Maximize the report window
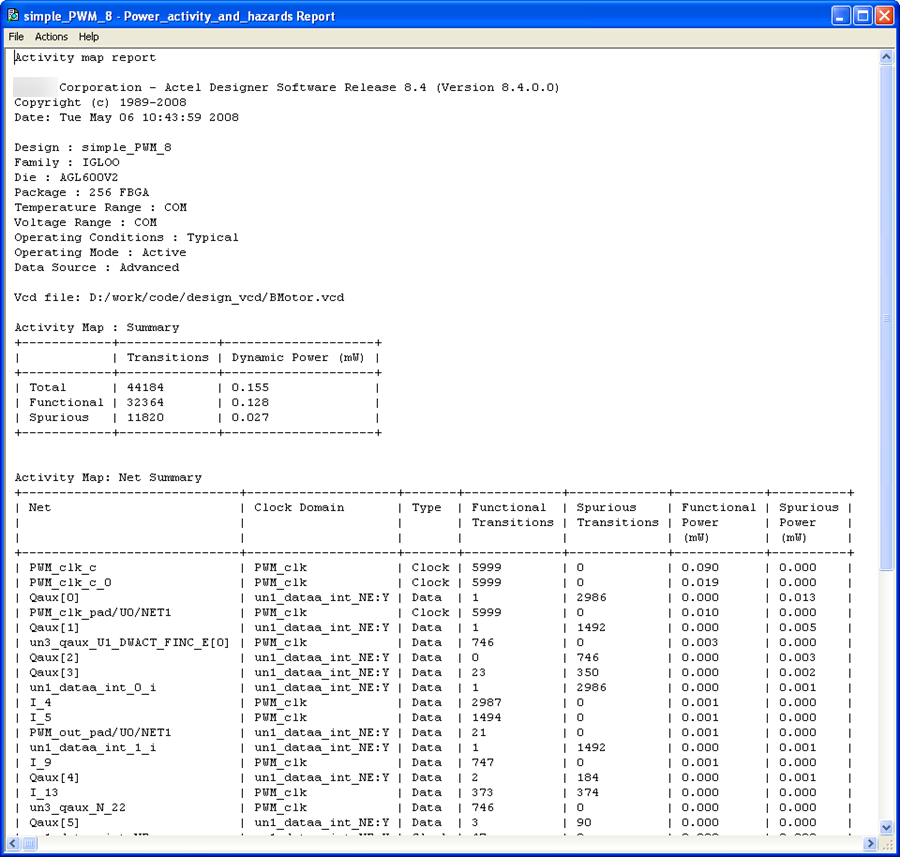The width and height of the screenshot is (900, 857). pyautogui.click(x=862, y=16)
